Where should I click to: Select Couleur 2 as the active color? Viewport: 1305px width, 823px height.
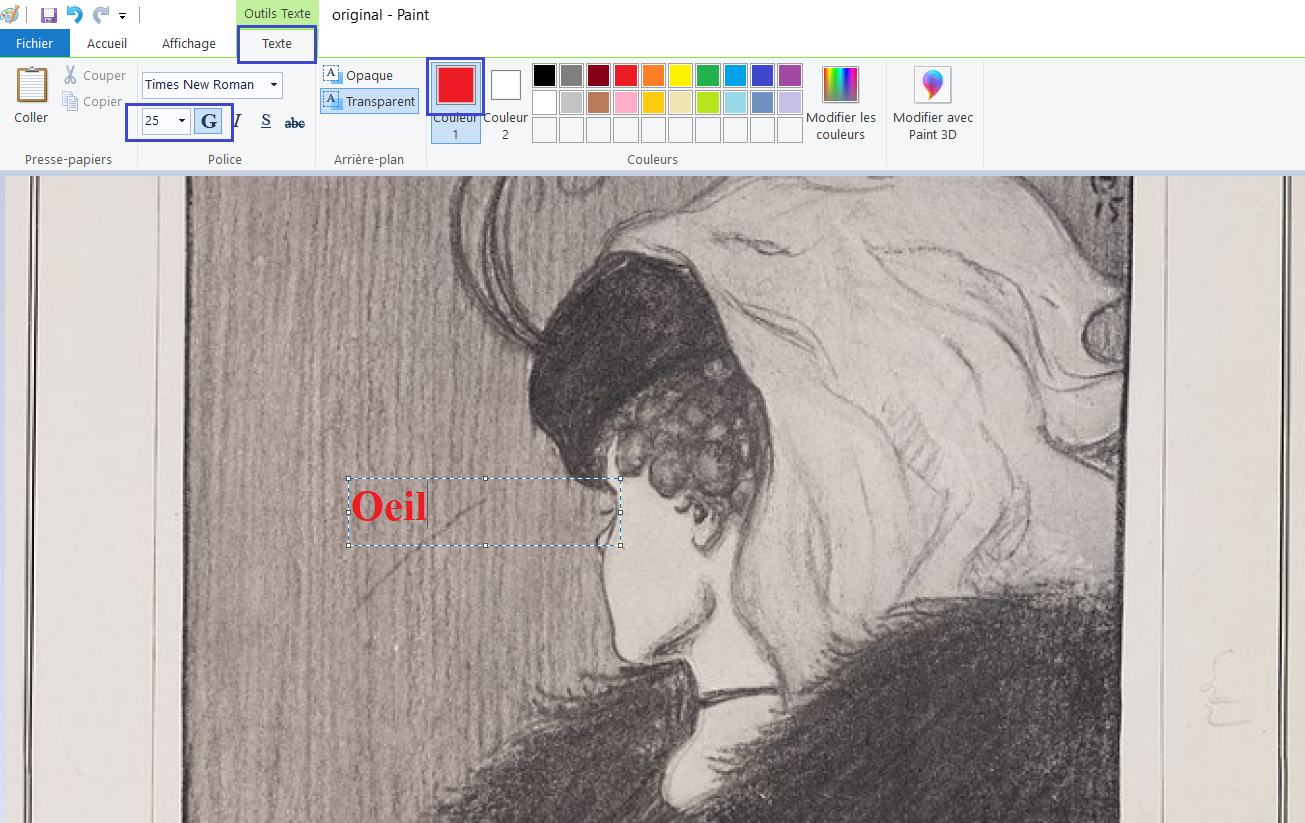point(505,103)
